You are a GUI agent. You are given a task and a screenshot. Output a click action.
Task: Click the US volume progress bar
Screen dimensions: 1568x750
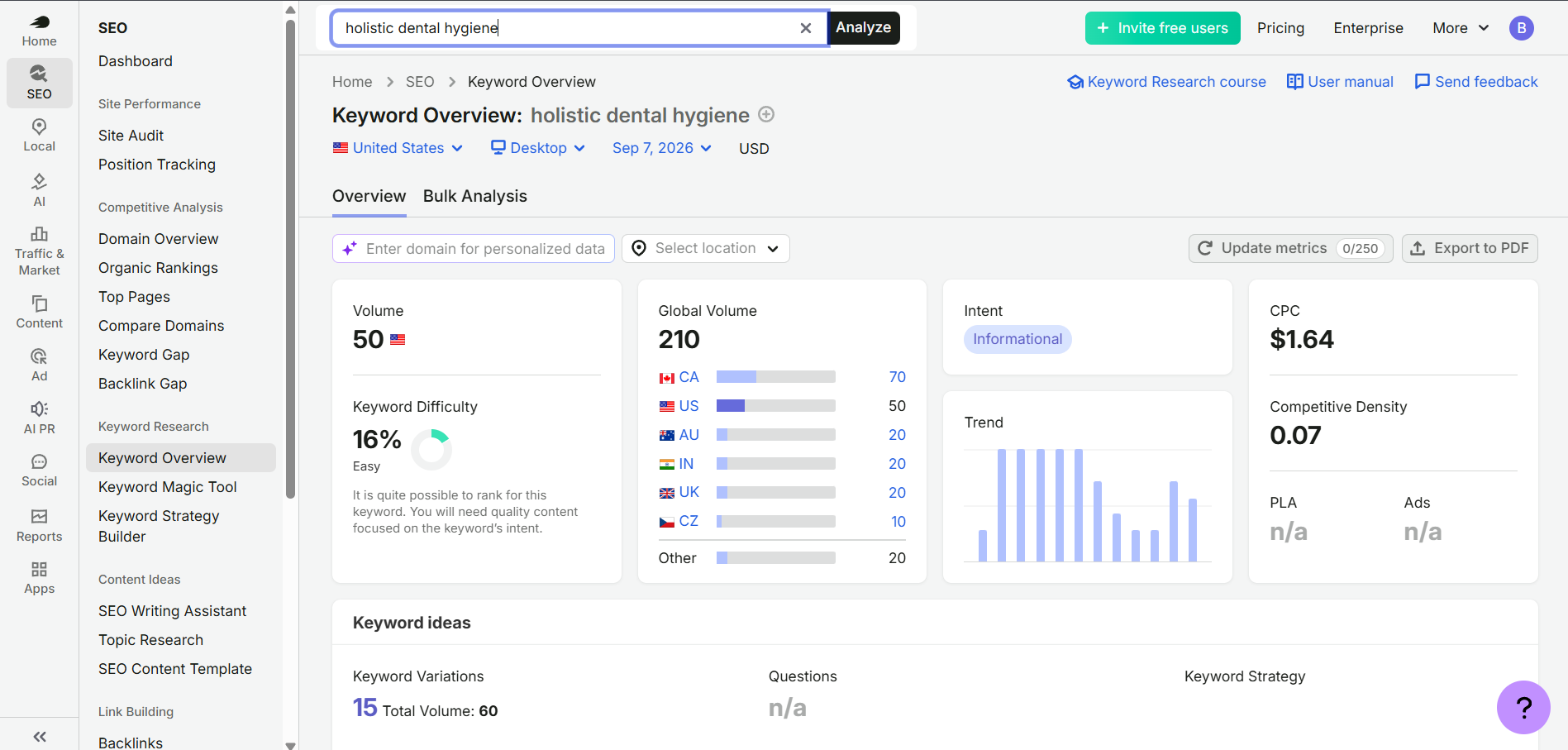point(775,406)
